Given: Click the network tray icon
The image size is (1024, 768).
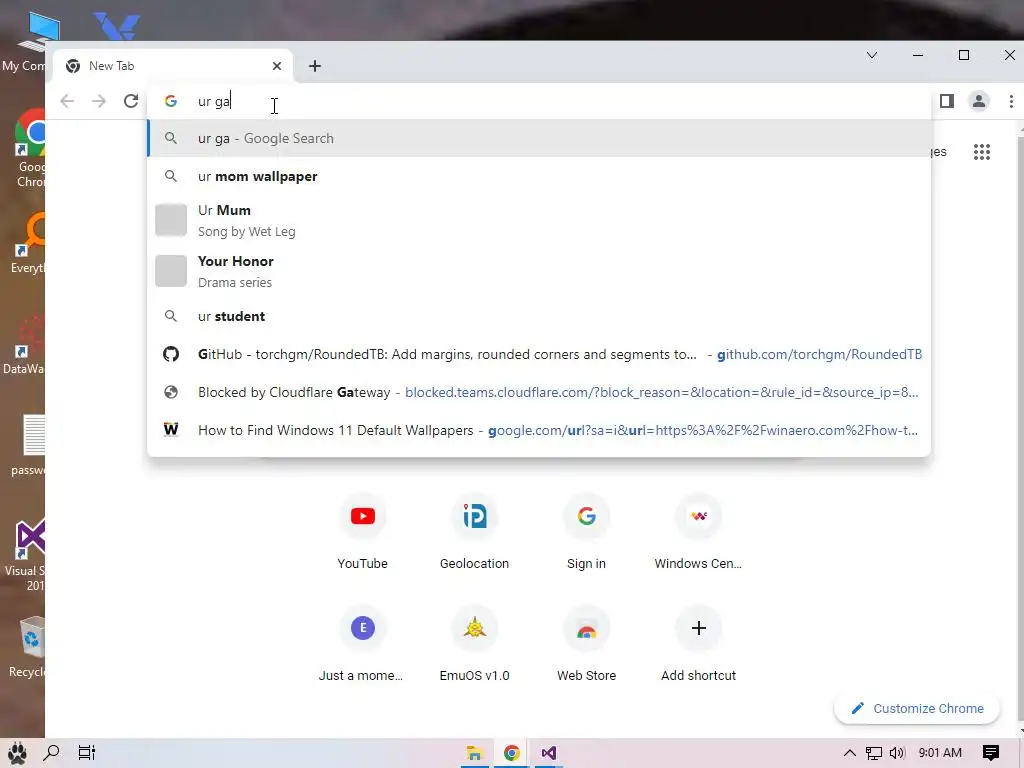Looking at the screenshot, I should coord(874,753).
